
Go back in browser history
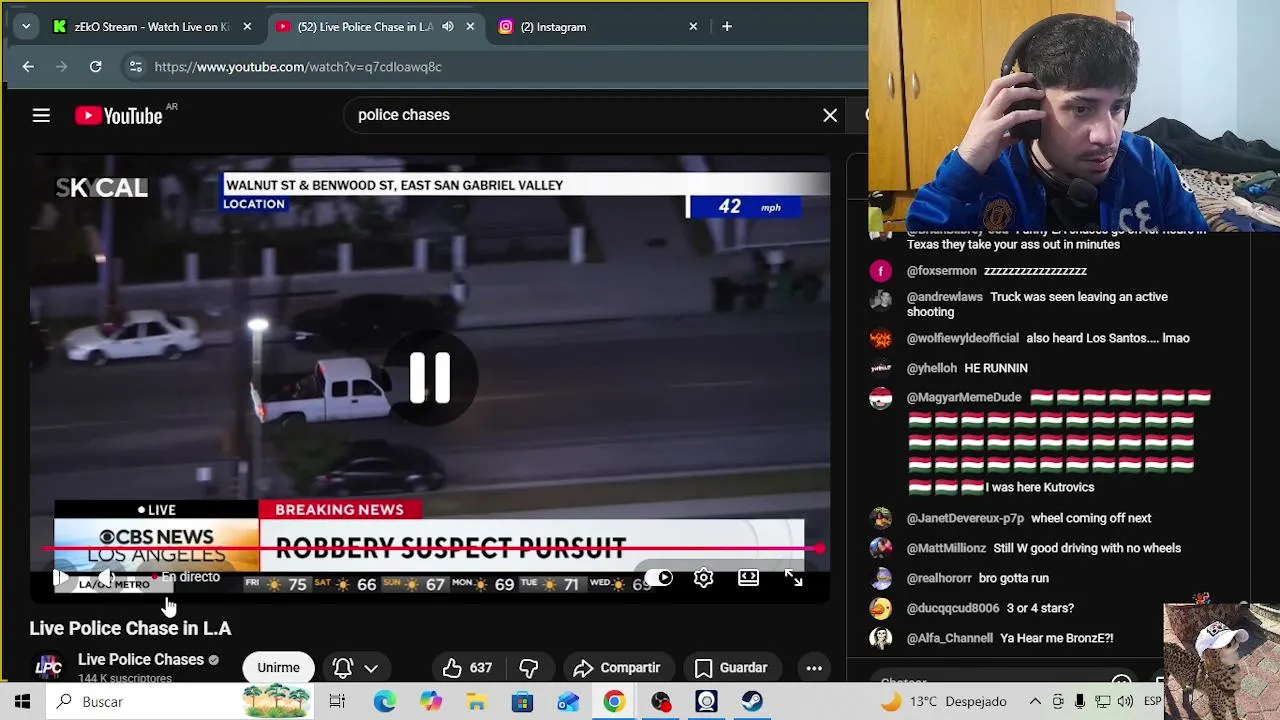[x=28, y=67]
